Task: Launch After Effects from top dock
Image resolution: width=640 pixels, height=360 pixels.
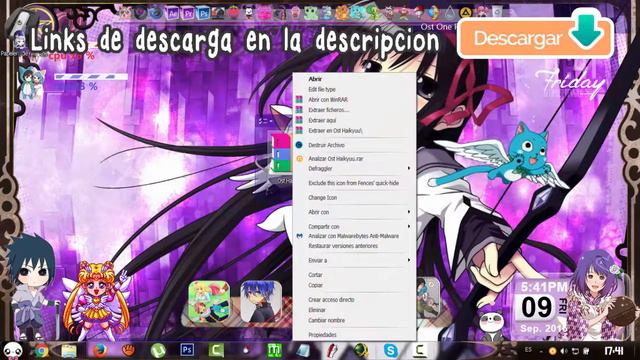Action: point(173,13)
